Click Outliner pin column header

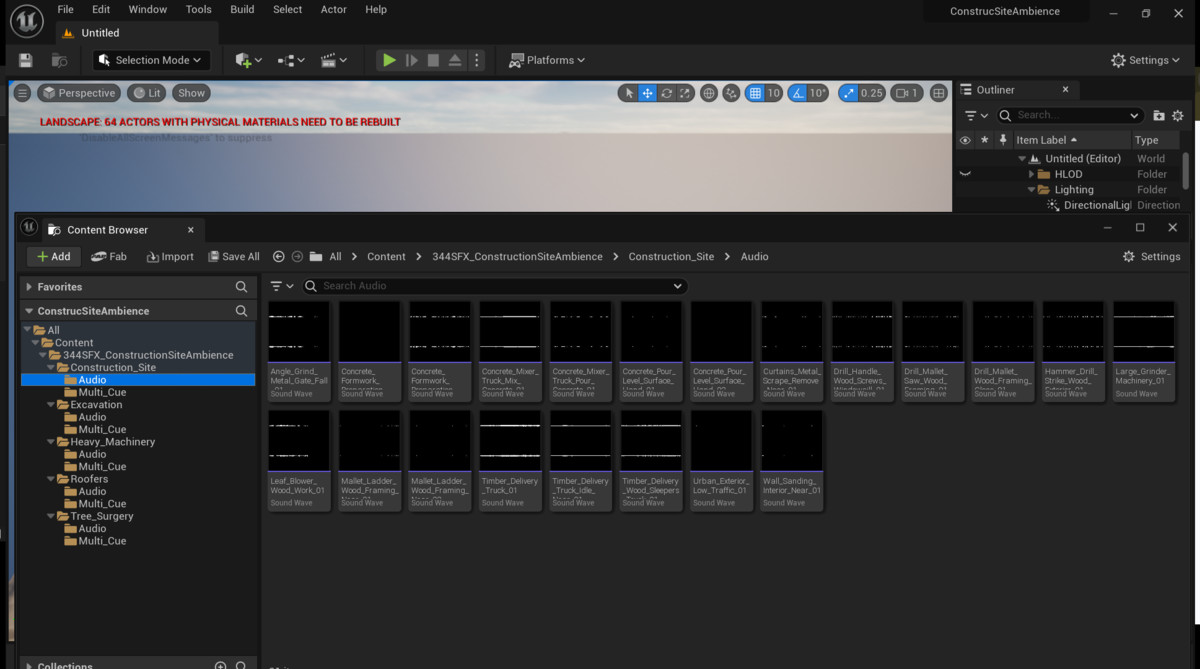pyautogui.click(x=1004, y=140)
